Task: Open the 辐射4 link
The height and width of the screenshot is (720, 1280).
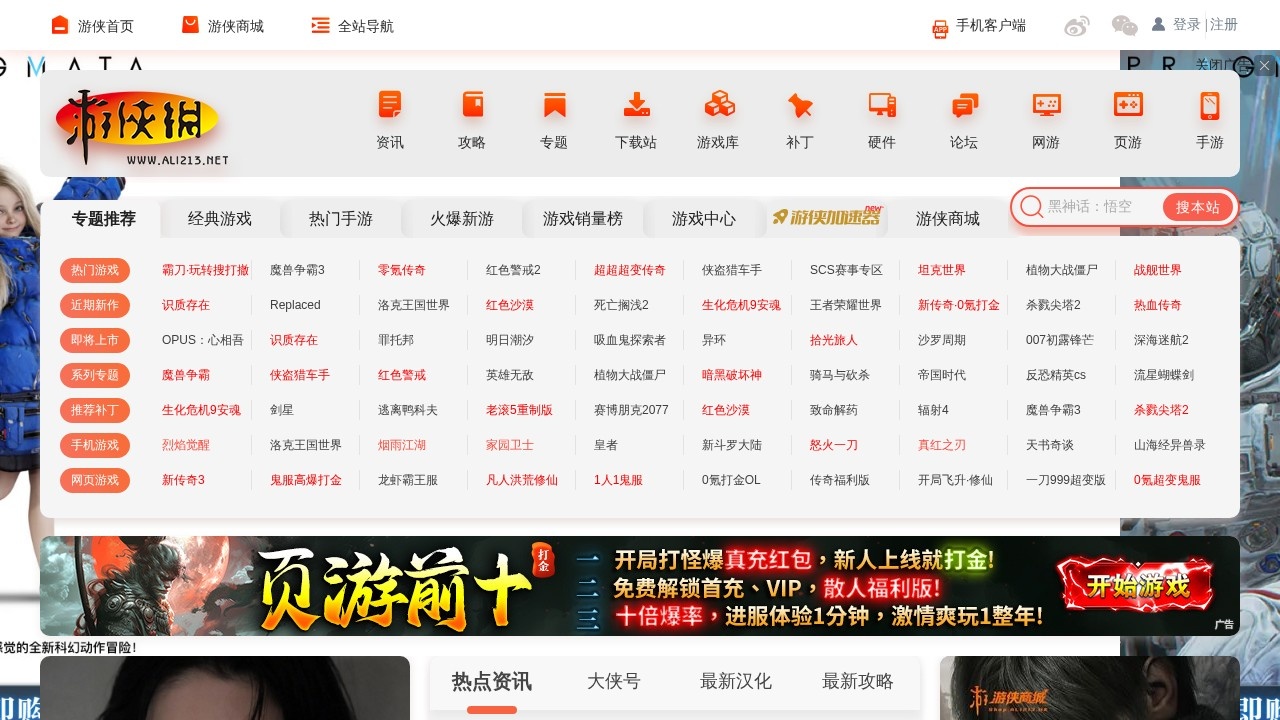Action: click(933, 410)
